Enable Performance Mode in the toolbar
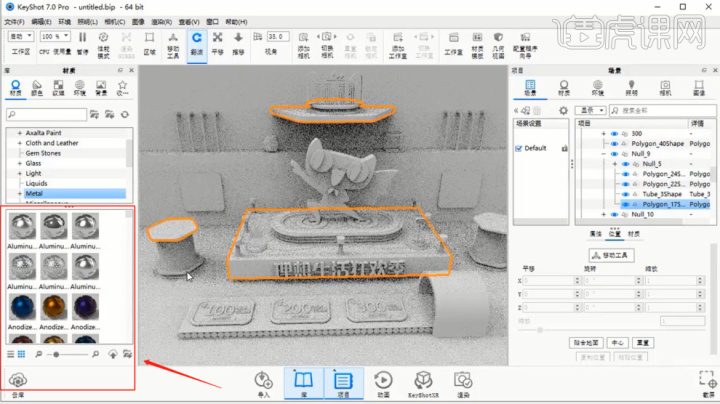 point(103,45)
